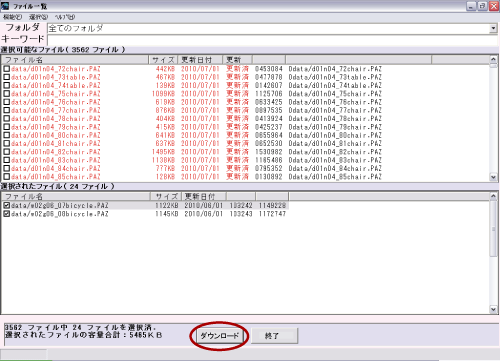Click the selected files list scroll-up arrow

click(x=493, y=196)
